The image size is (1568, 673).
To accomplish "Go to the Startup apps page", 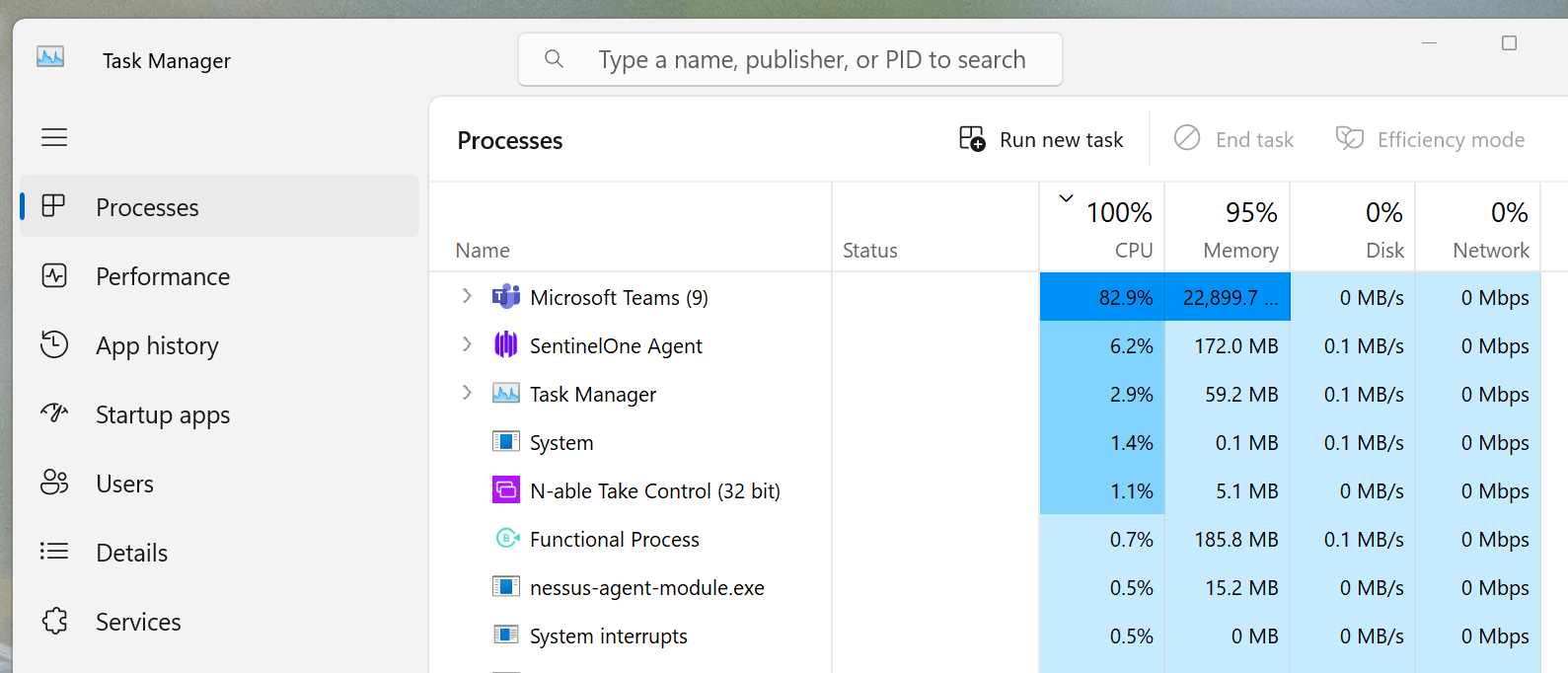I will 219,414.
